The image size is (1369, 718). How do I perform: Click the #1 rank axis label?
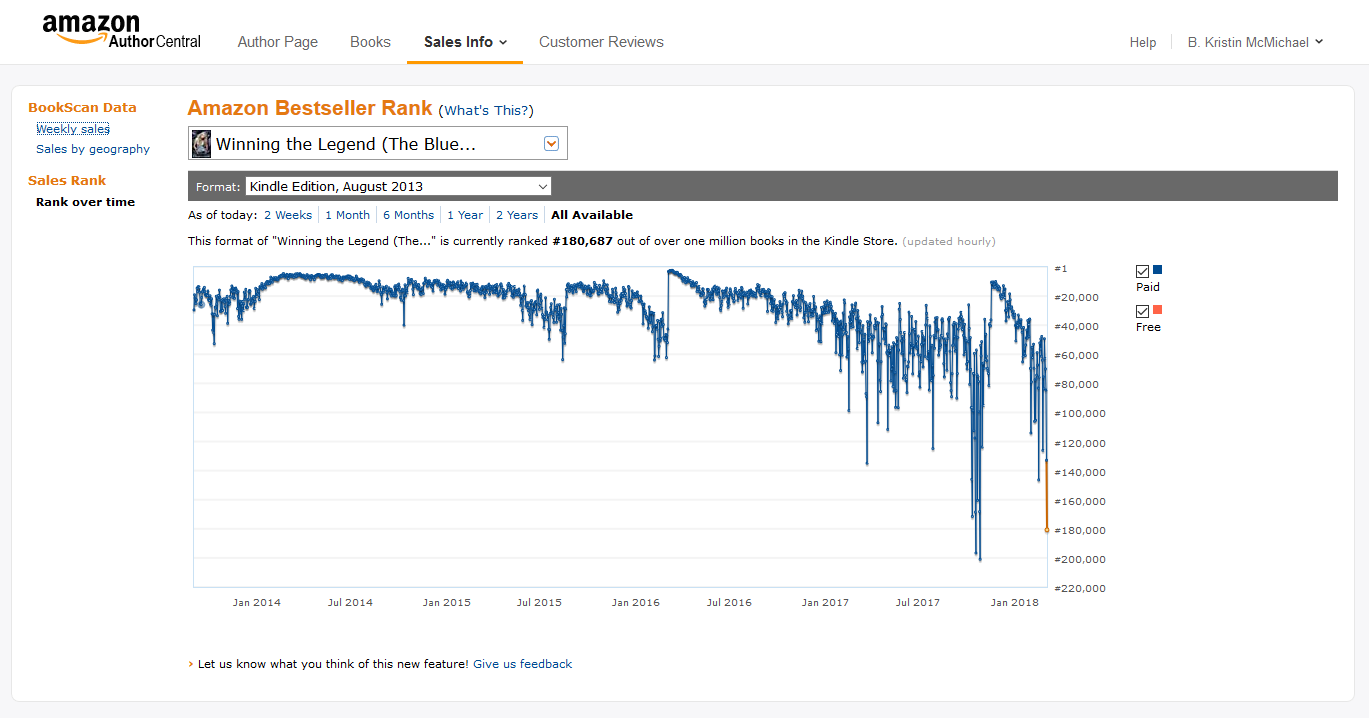[x=1061, y=268]
